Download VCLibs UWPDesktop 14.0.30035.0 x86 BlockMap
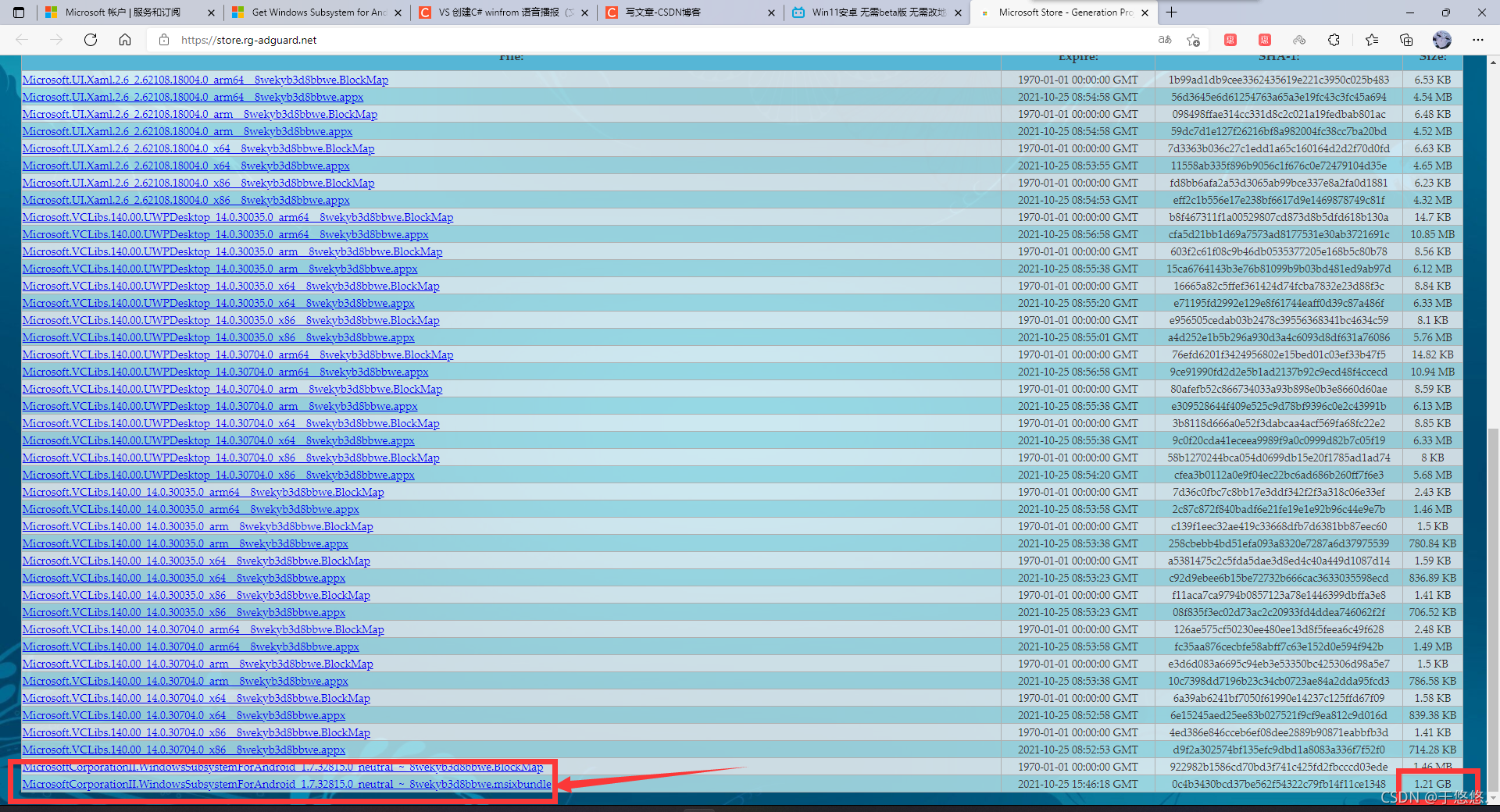Screen dimensions: 1500x812 [231, 320]
